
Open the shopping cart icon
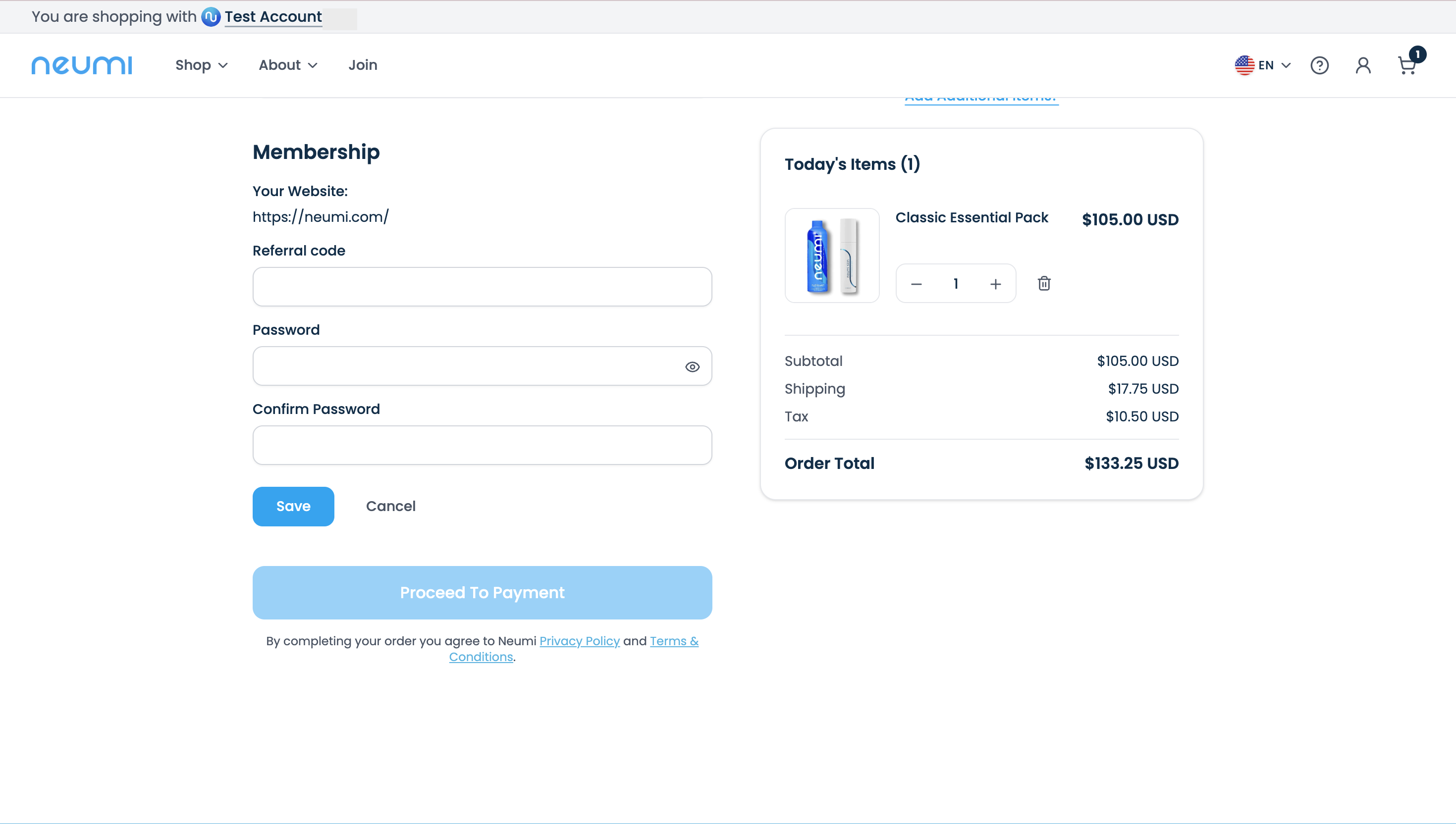point(1408,64)
